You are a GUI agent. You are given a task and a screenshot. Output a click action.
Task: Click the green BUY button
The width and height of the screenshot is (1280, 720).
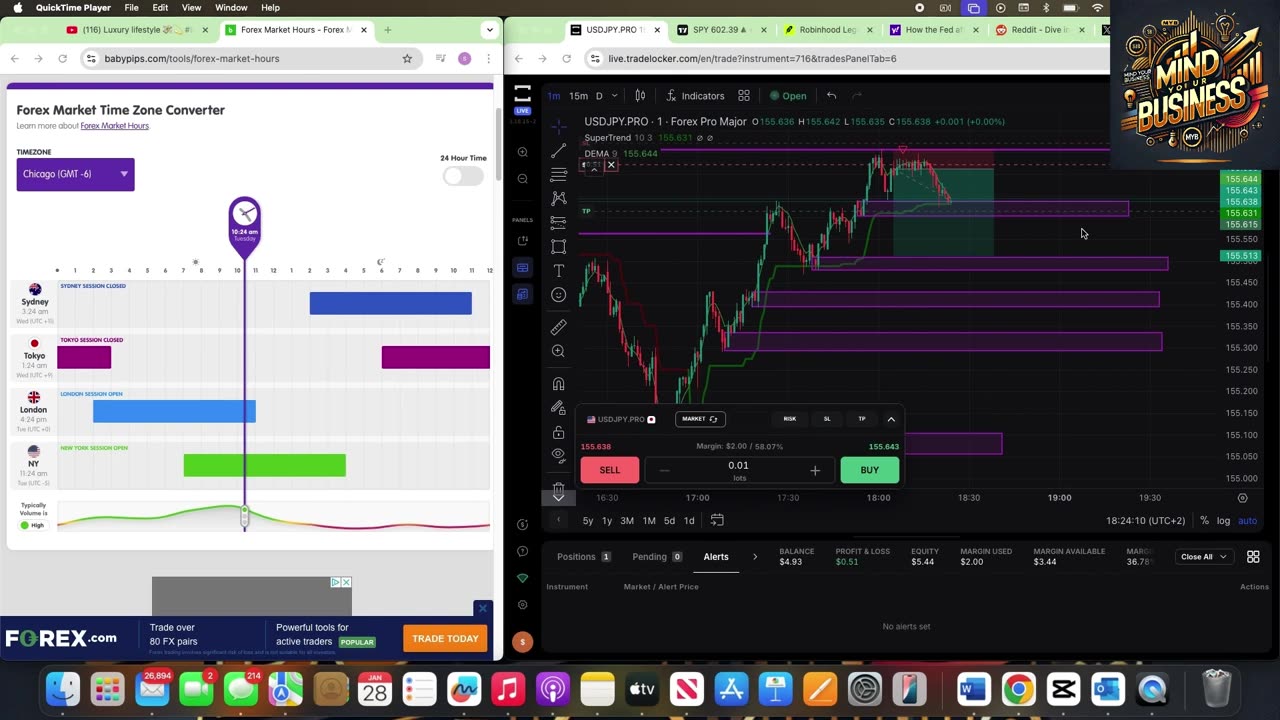click(870, 470)
